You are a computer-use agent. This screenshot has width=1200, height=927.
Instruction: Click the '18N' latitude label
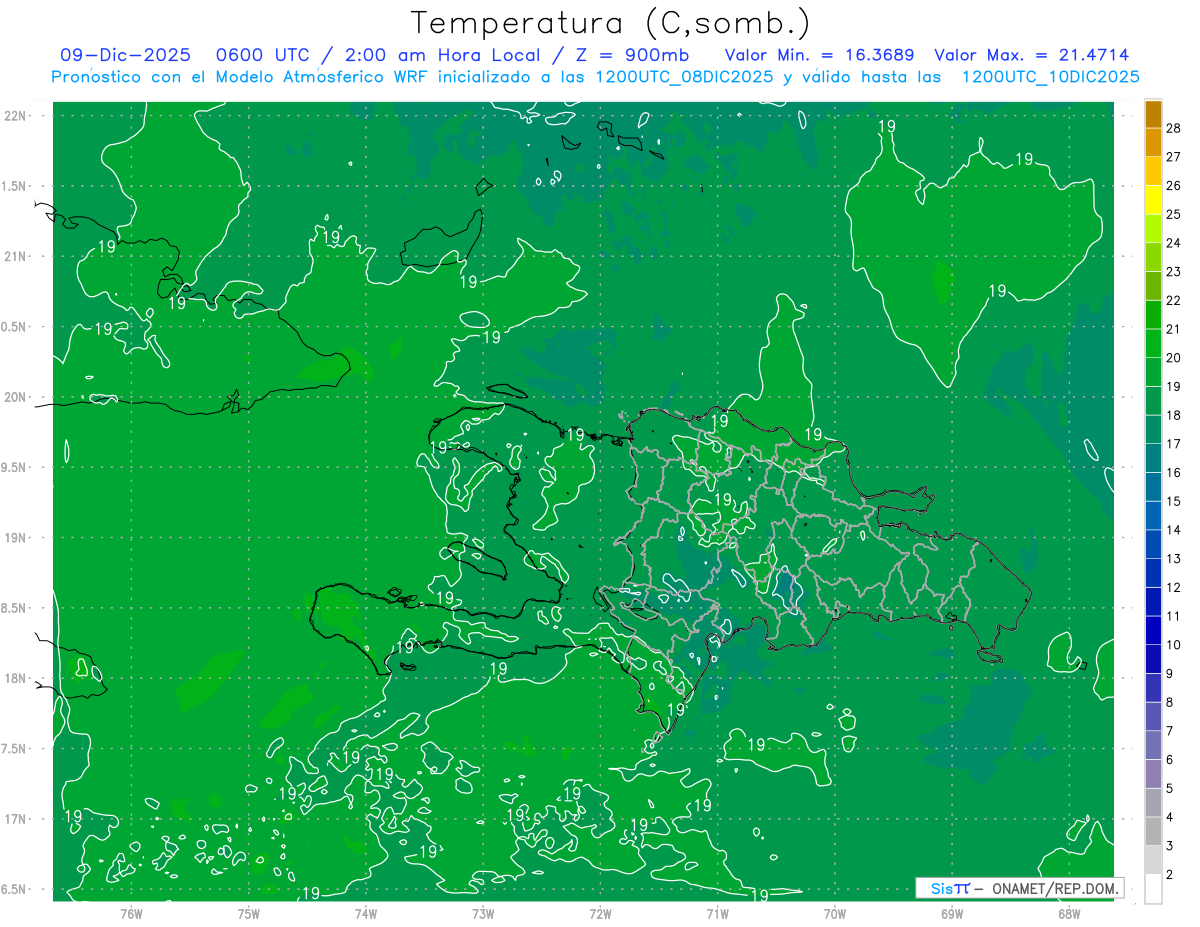[x=15, y=679]
